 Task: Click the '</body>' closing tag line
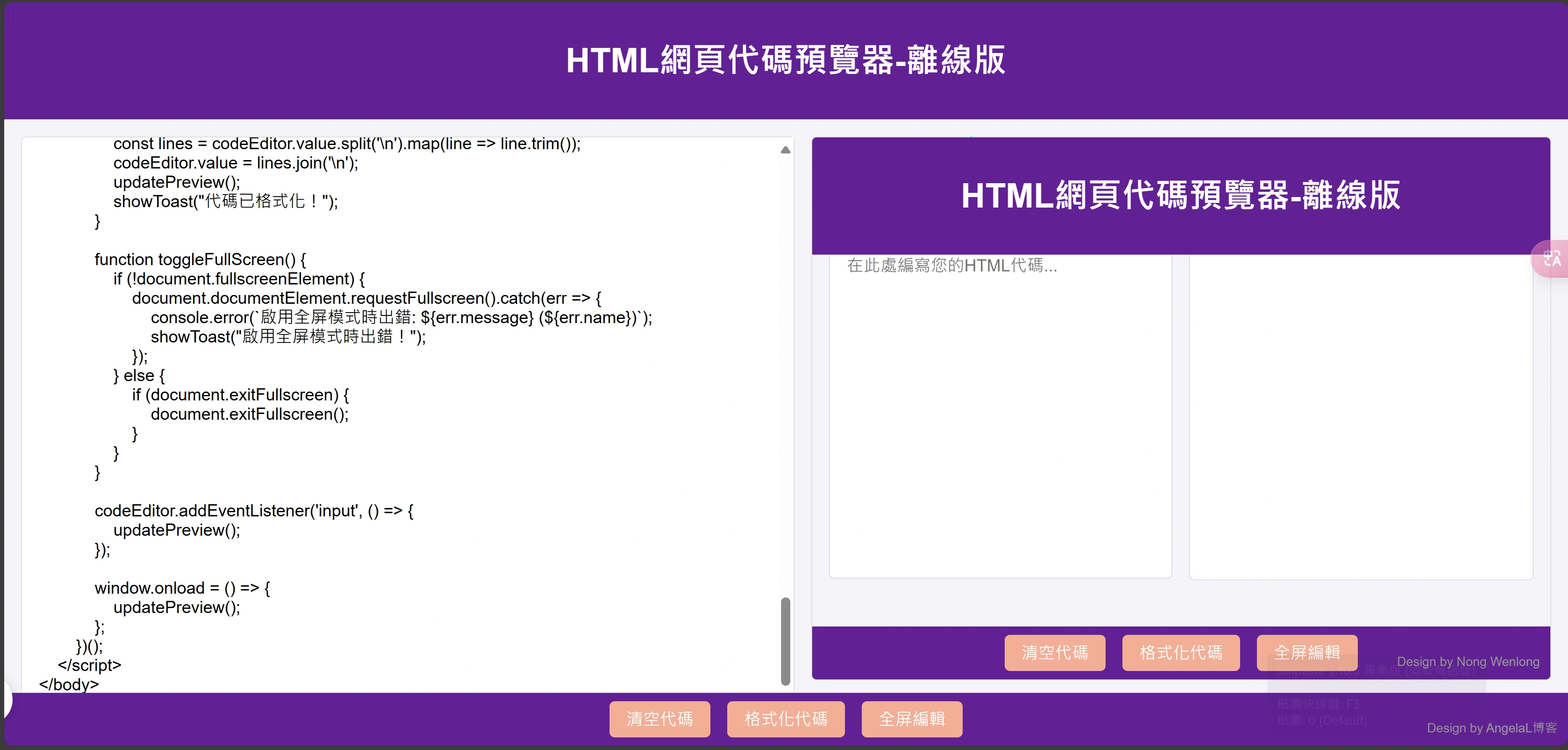(x=69, y=684)
